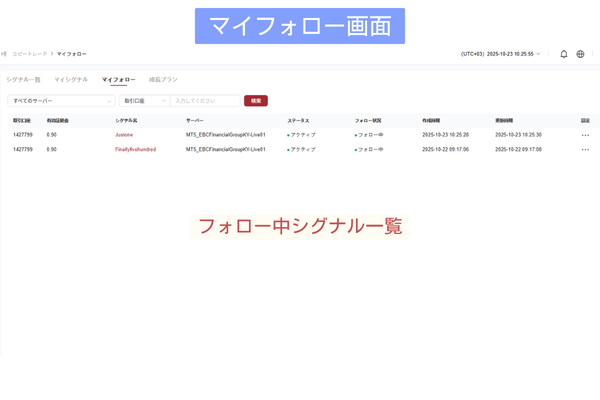Switch to the マイシグナル tab
Image resolution: width=600 pixels, height=400 pixels.
(x=71, y=79)
